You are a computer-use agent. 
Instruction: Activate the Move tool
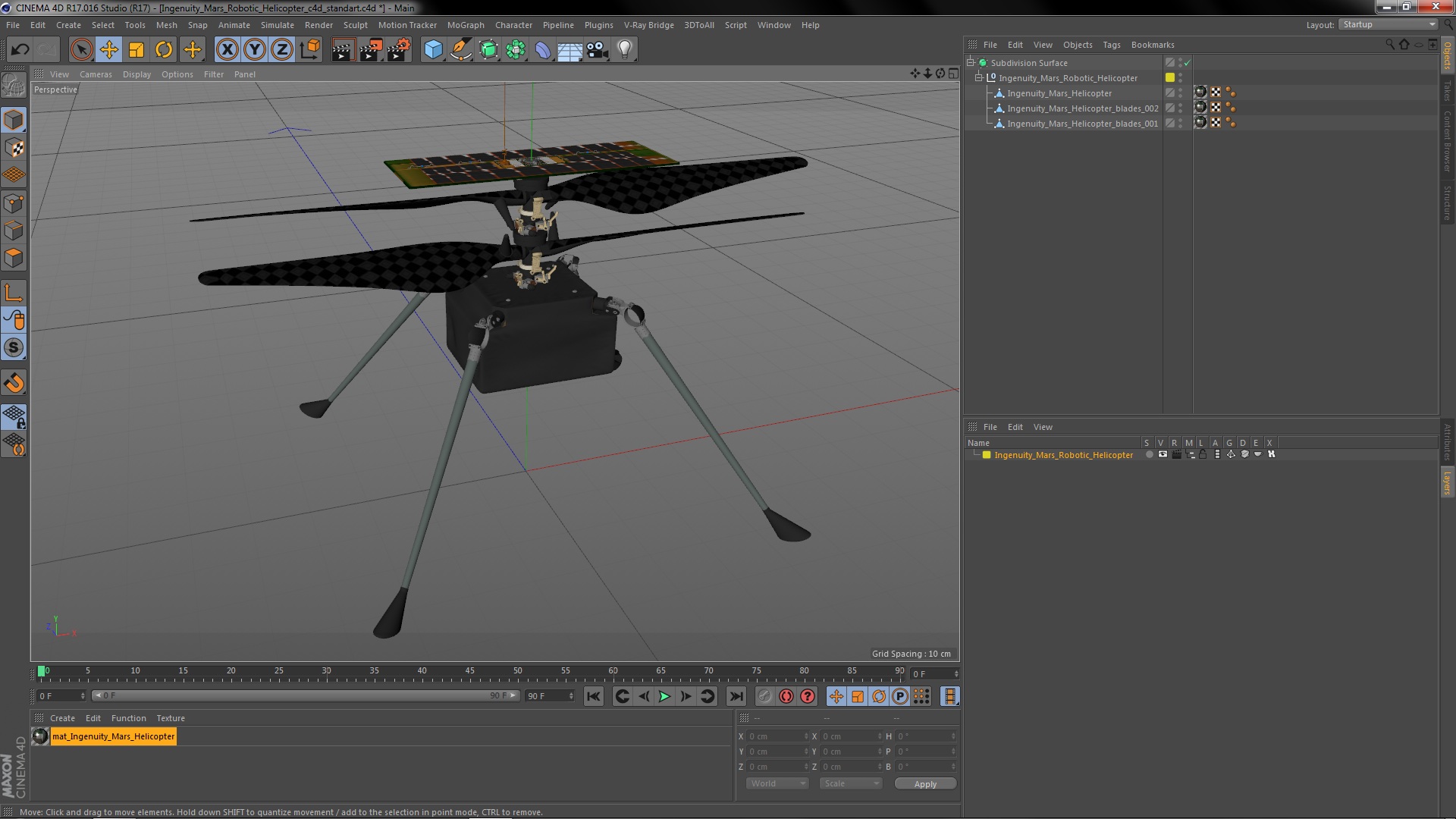click(108, 50)
